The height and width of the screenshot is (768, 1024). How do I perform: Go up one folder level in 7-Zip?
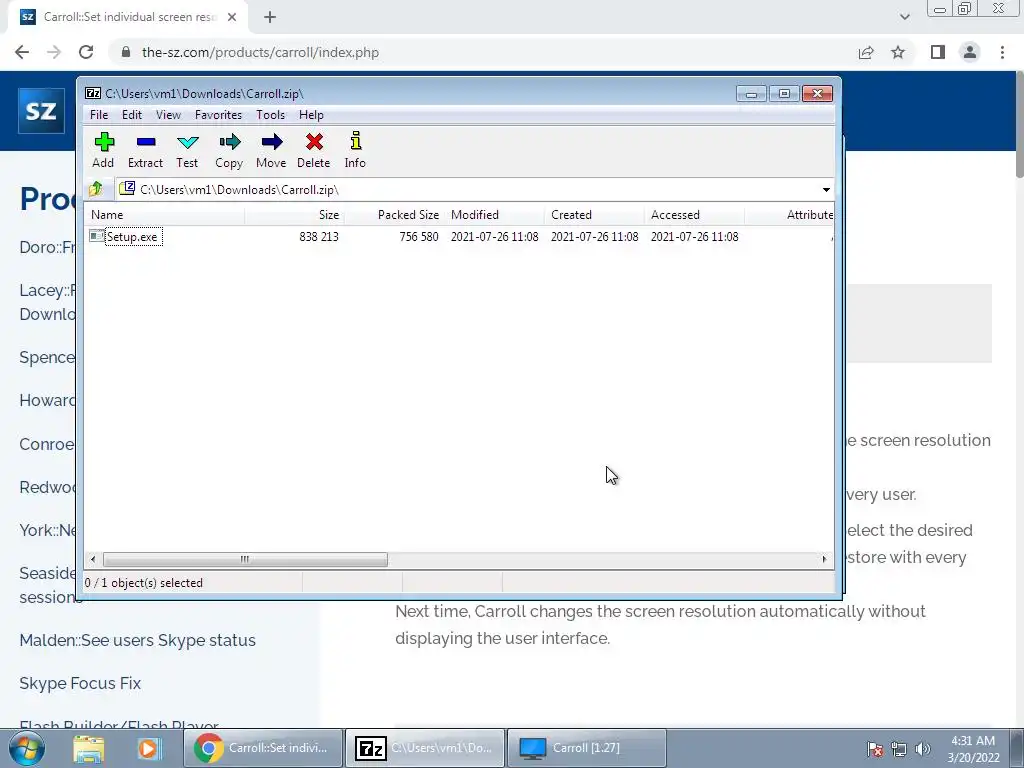[x=95, y=189]
